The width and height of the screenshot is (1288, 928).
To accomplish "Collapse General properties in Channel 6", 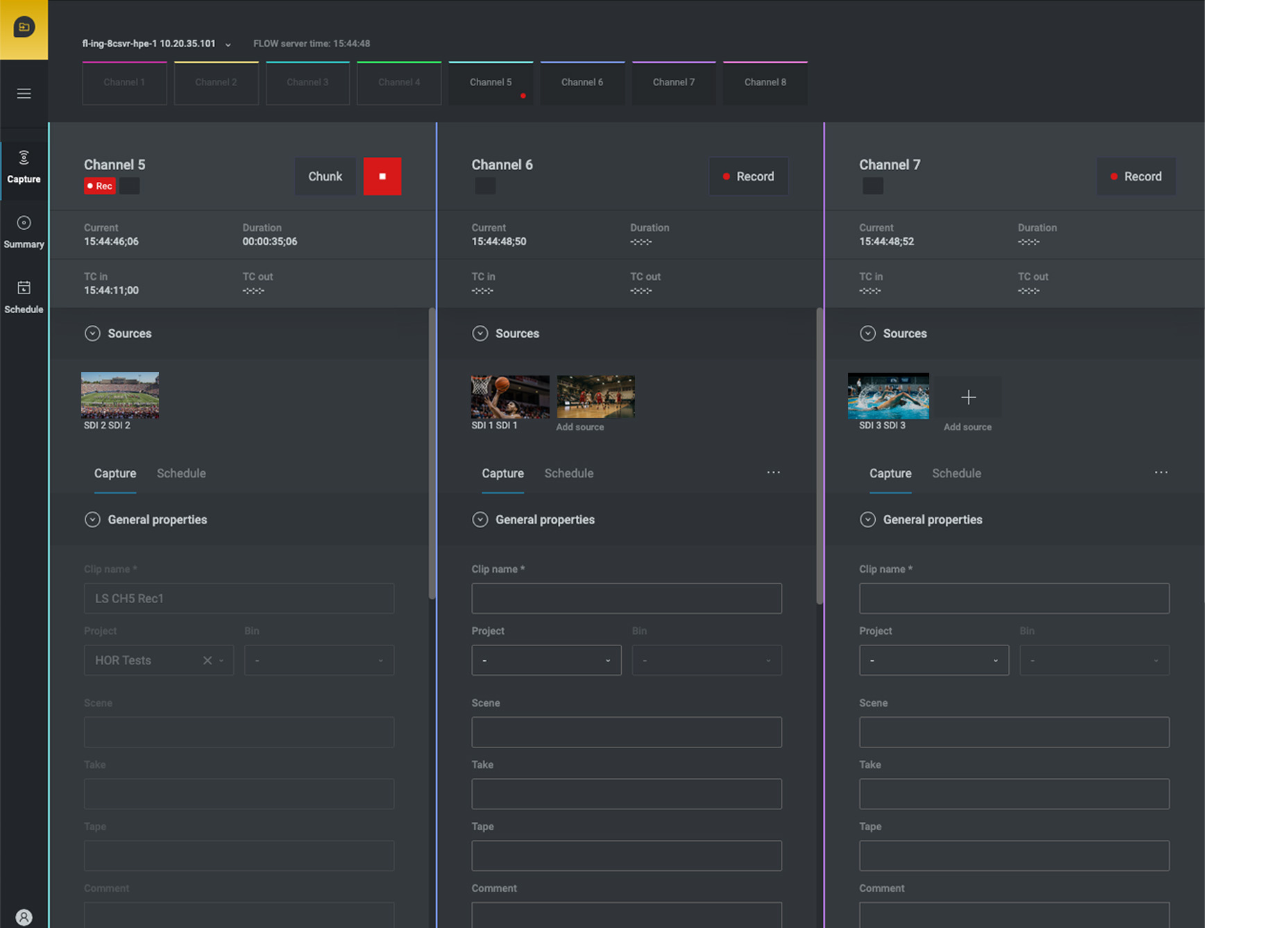I will pyautogui.click(x=480, y=520).
